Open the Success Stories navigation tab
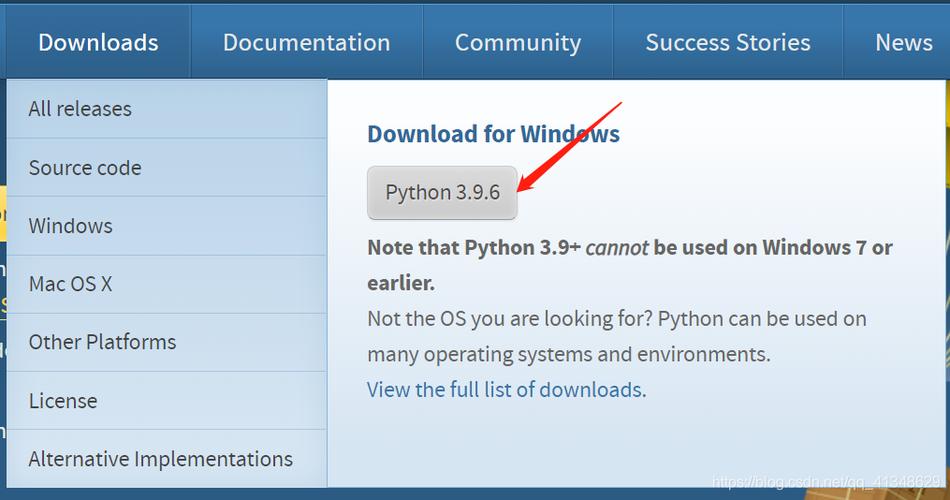Screen dimensions: 950x500 coord(728,42)
